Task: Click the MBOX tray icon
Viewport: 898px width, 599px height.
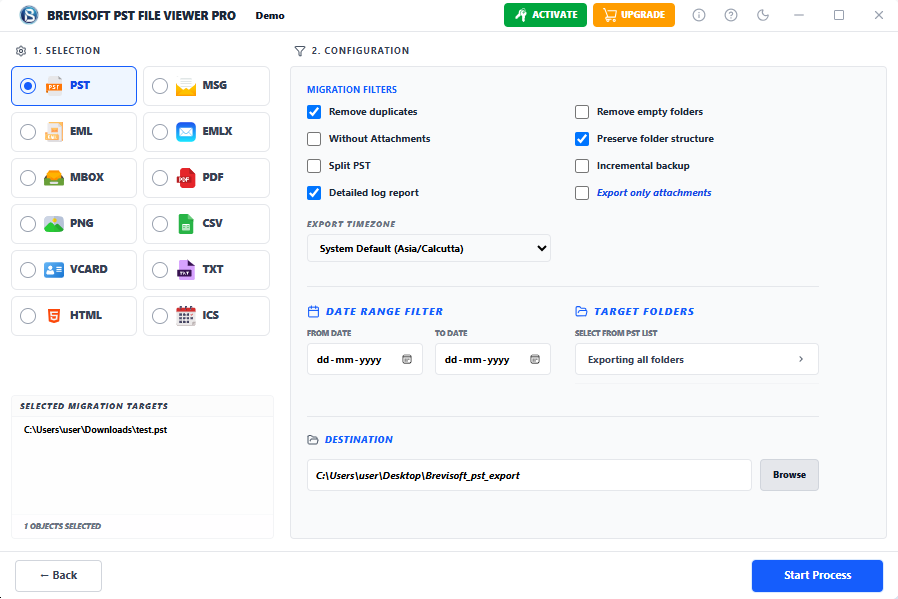Action: (54, 178)
